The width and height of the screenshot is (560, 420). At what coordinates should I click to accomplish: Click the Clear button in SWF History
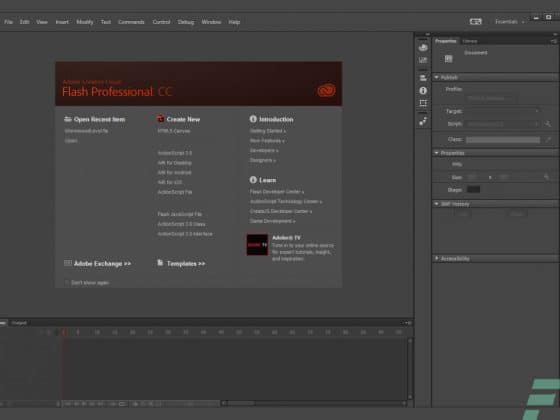516,214
